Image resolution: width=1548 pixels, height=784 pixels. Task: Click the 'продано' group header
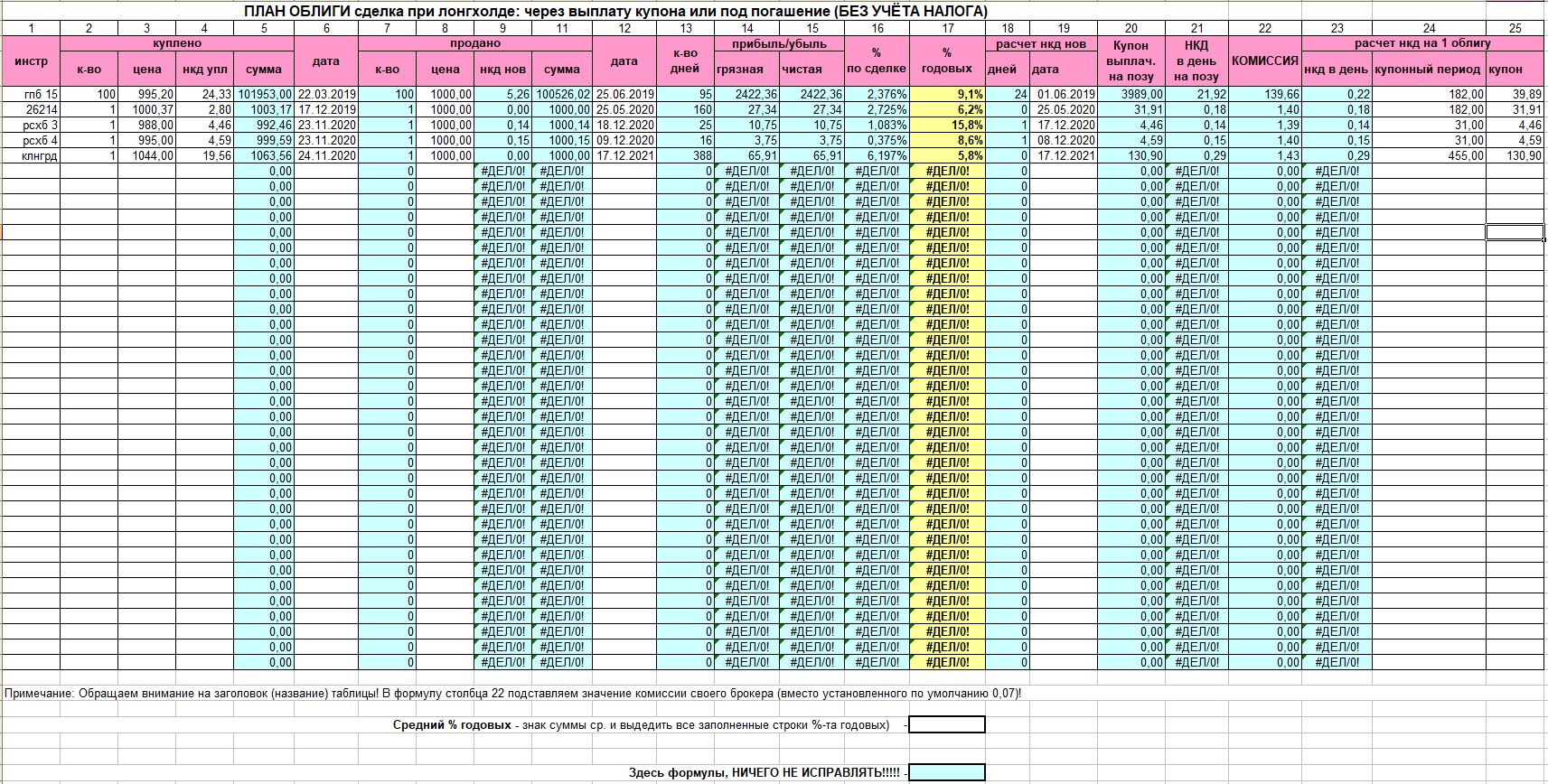click(x=475, y=43)
